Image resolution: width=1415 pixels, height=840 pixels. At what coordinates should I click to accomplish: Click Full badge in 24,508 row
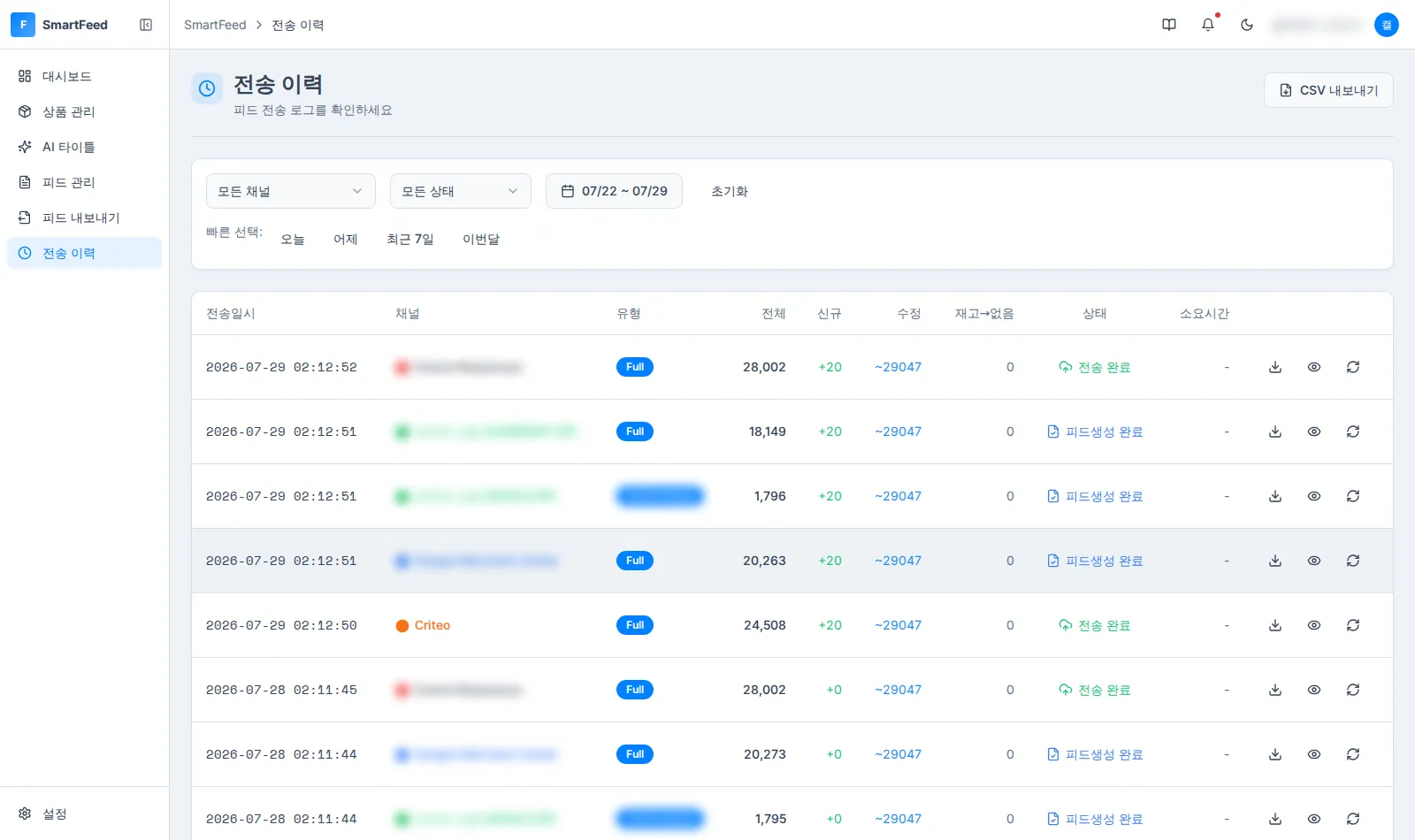(x=635, y=625)
